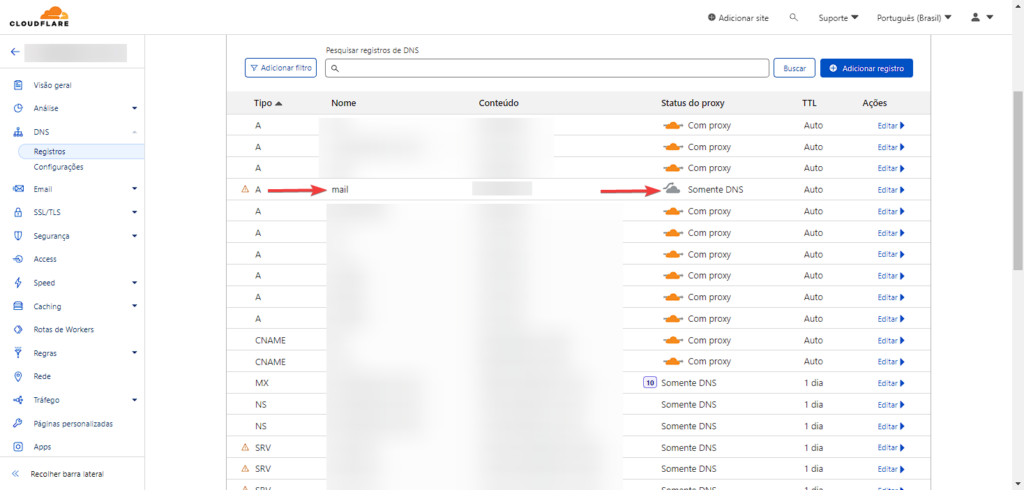Click the DNS network icon
The image size is (1024, 490).
click(x=18, y=132)
